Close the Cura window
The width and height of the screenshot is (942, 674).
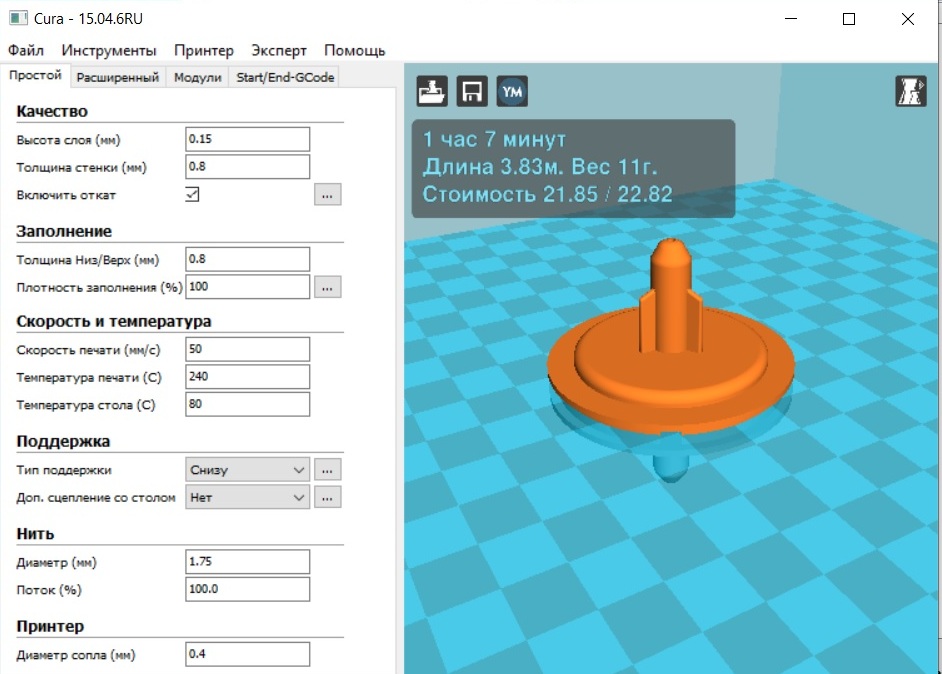pyautogui.click(x=908, y=19)
